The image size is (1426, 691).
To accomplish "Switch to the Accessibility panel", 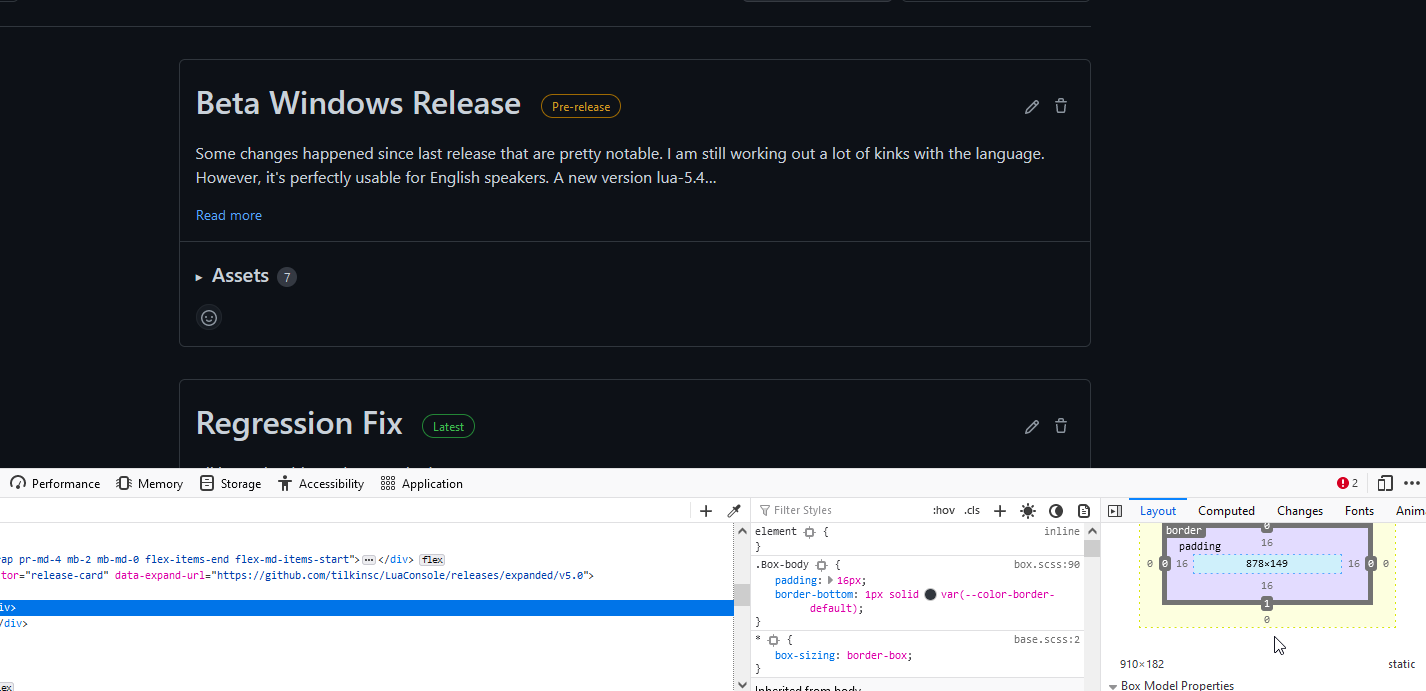I will pos(321,483).
